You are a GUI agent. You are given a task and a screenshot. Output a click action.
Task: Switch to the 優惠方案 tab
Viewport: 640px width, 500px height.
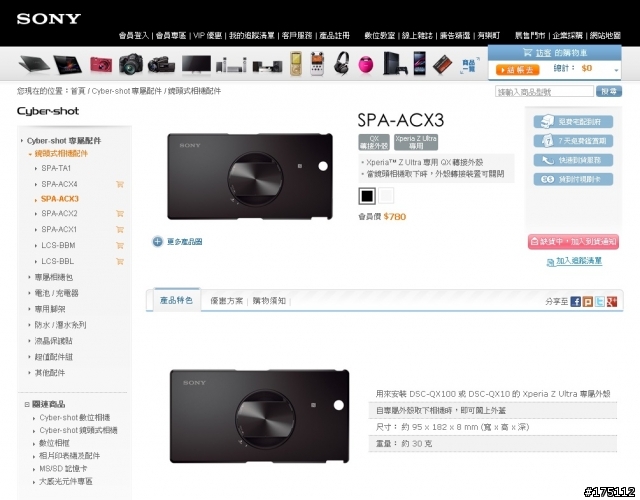[x=226, y=301]
